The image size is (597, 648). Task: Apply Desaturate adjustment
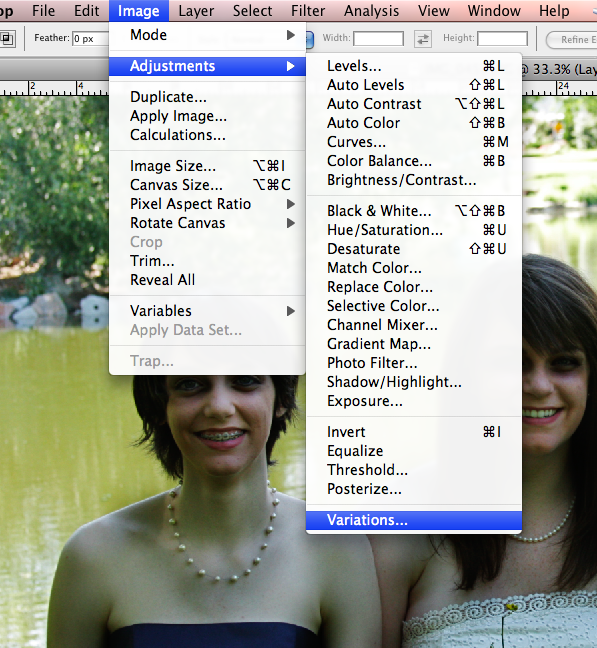click(414, 249)
